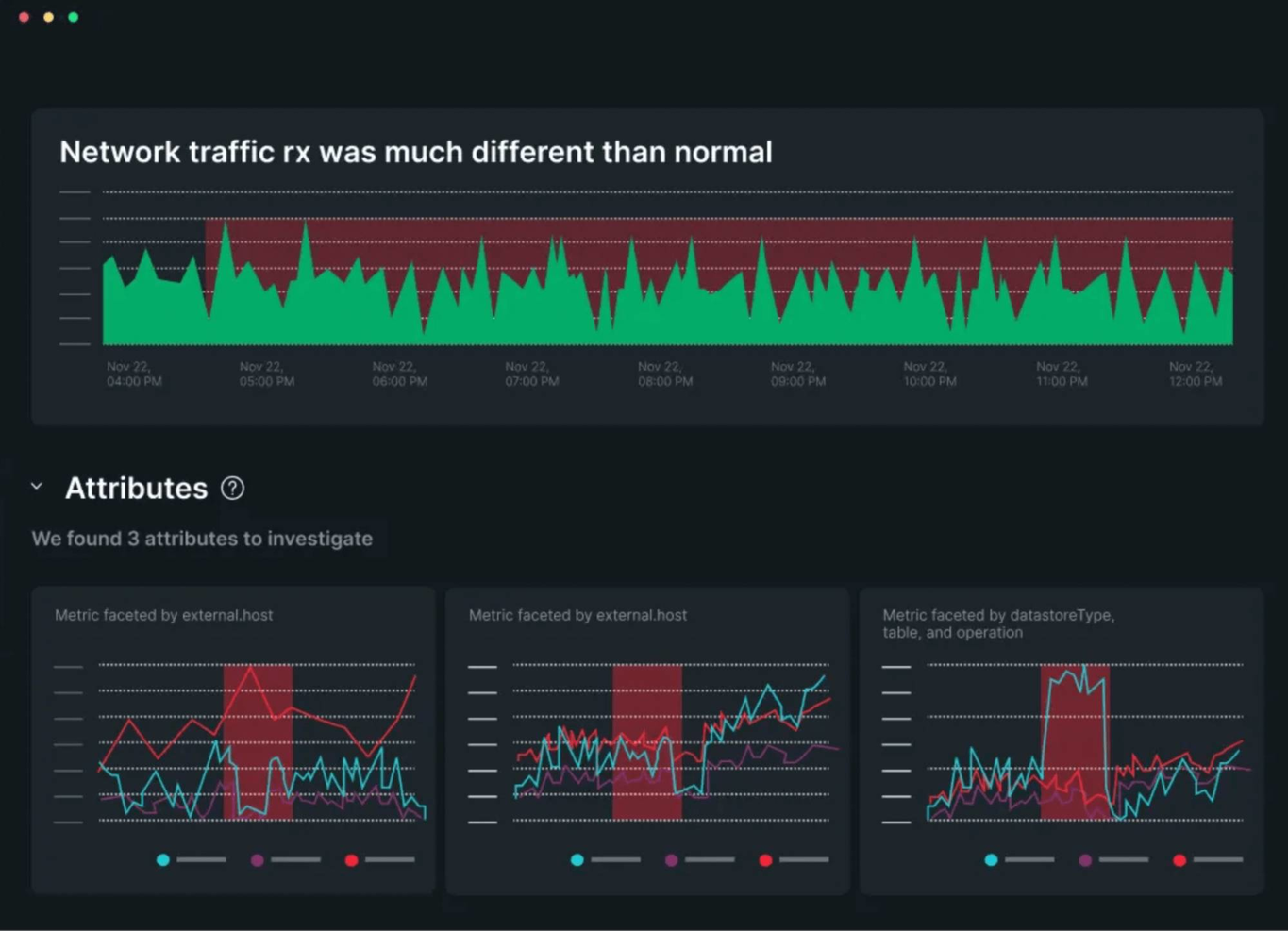Hide the purple series in first external.host chart
Image resolution: width=1288 pixels, height=931 pixels.
257,859
